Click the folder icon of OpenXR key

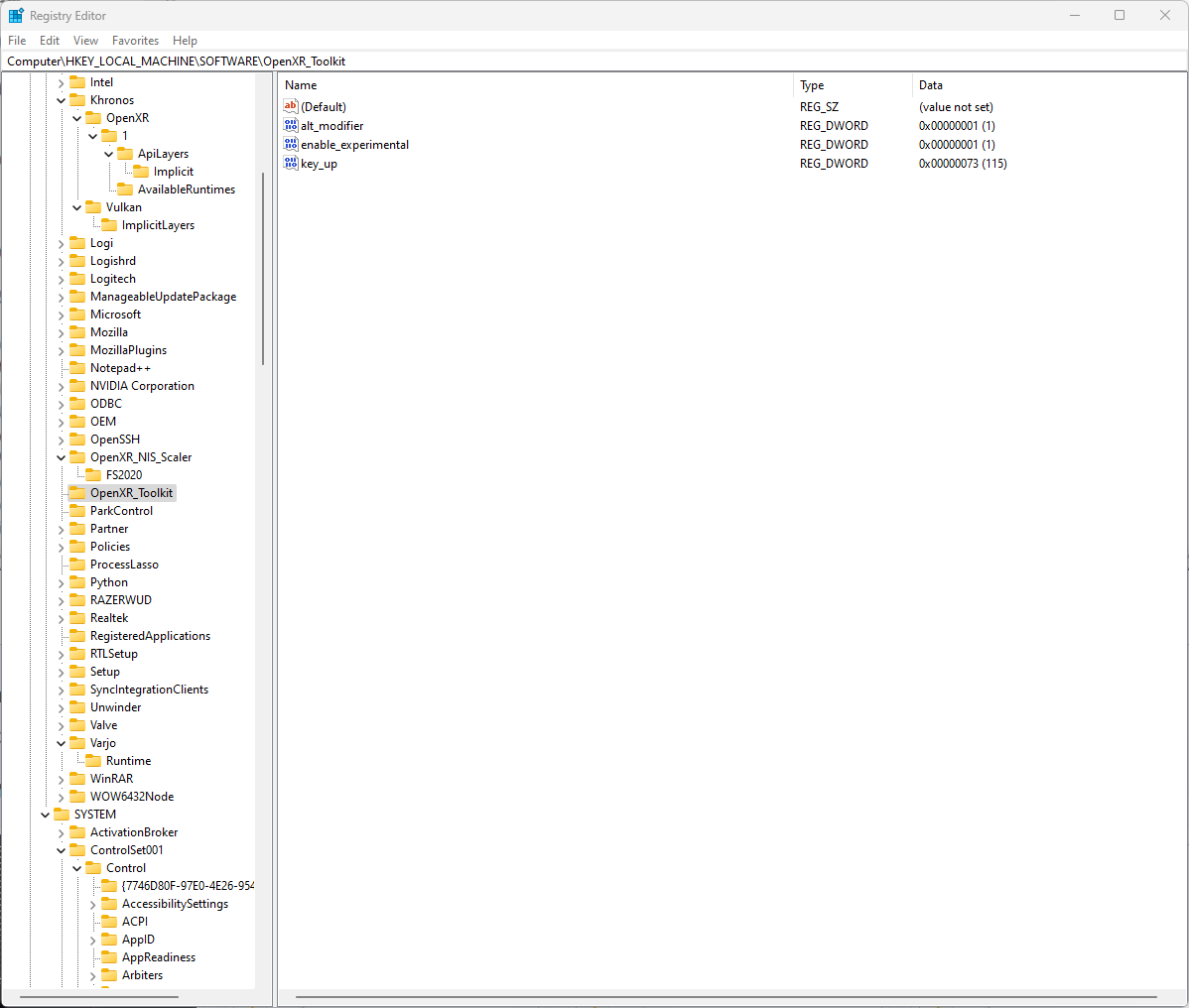point(93,118)
